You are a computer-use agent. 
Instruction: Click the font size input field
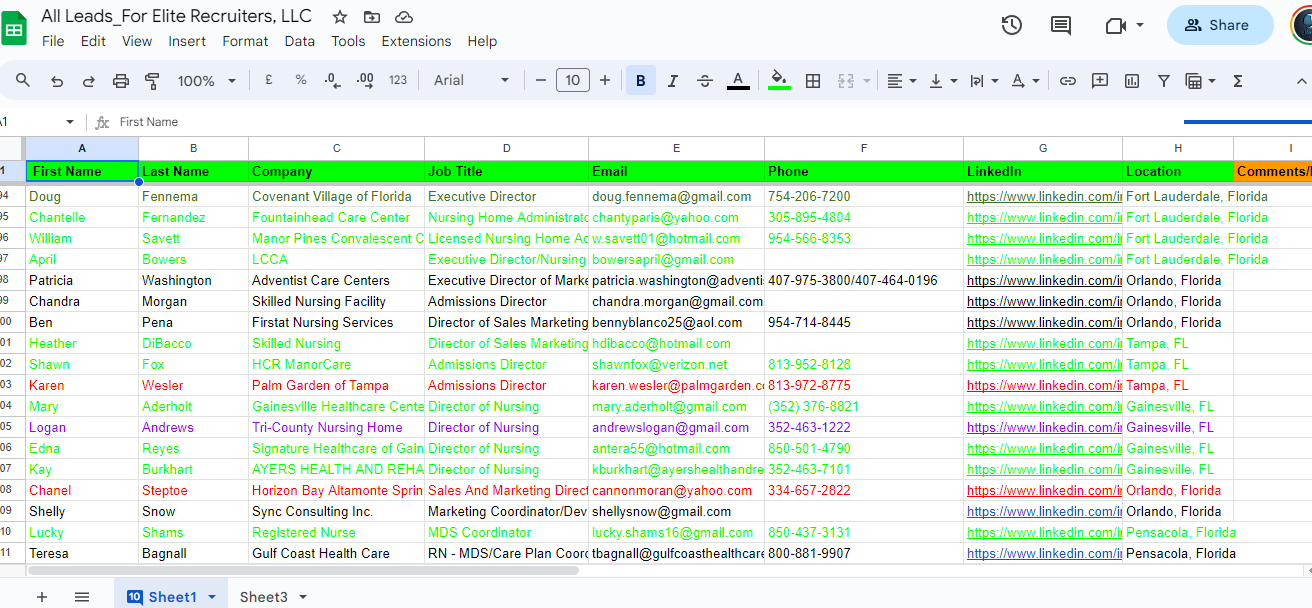[x=572, y=81]
